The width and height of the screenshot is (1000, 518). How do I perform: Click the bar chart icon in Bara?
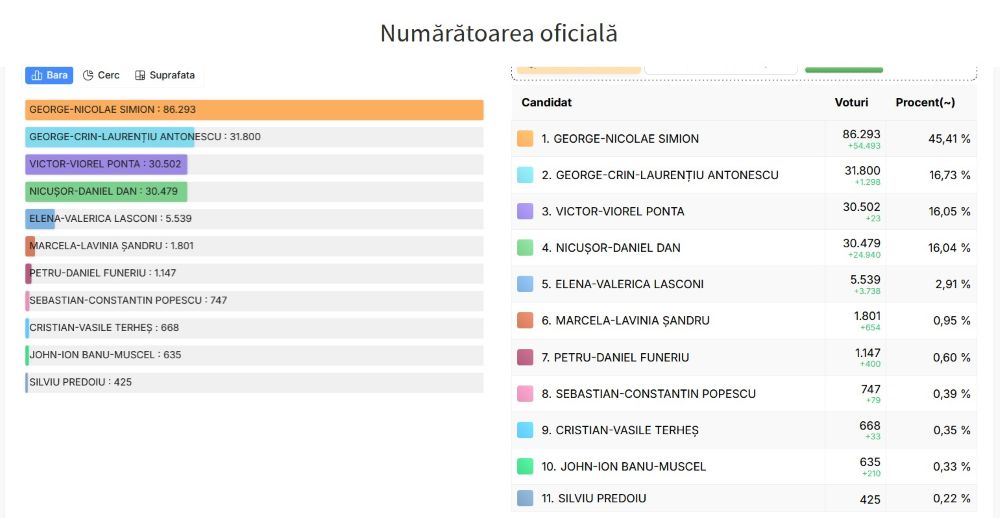coord(37,75)
